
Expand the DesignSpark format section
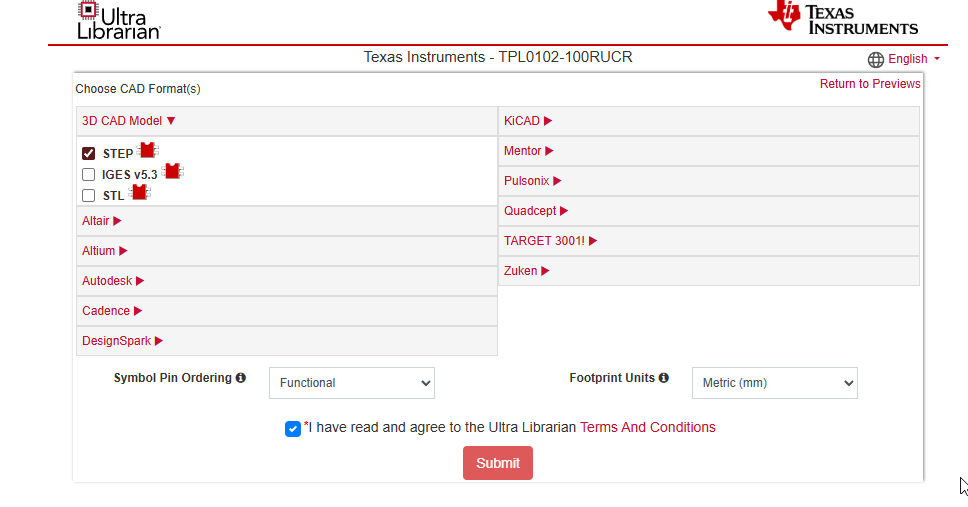(287, 341)
